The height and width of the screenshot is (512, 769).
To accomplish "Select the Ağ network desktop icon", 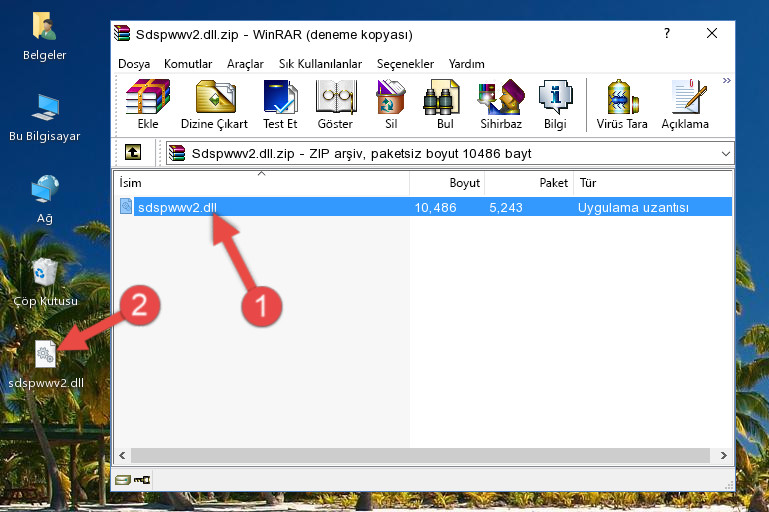I will (45, 200).
